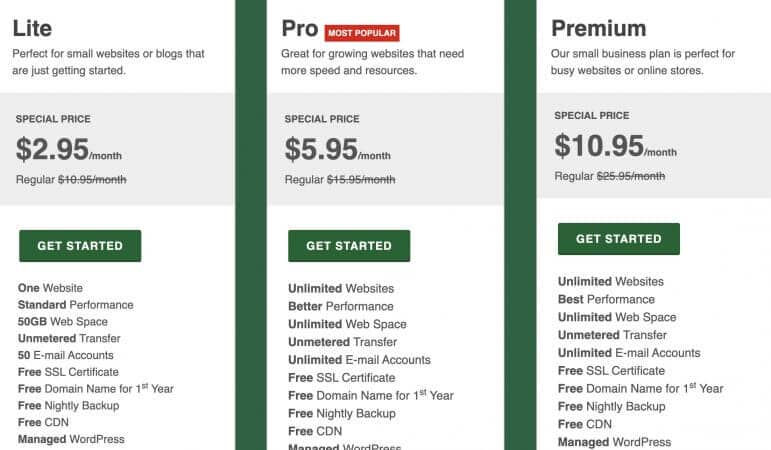Click Get Started under Premium plan
The image size is (771, 450).
click(x=619, y=239)
